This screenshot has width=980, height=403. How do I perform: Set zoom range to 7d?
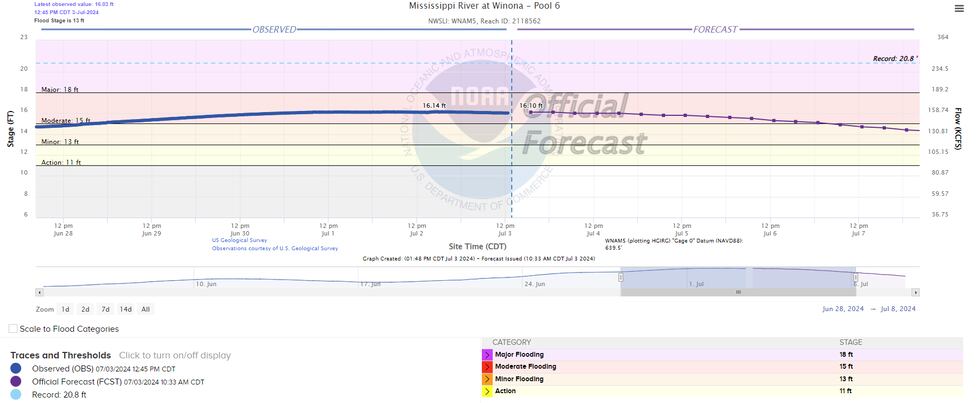click(x=106, y=309)
